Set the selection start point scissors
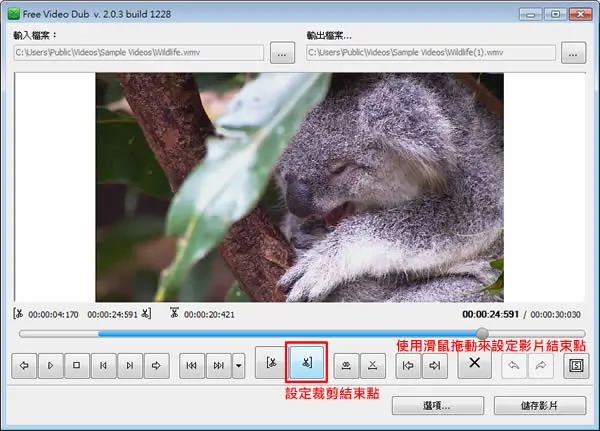The height and width of the screenshot is (431, 600). coord(271,362)
